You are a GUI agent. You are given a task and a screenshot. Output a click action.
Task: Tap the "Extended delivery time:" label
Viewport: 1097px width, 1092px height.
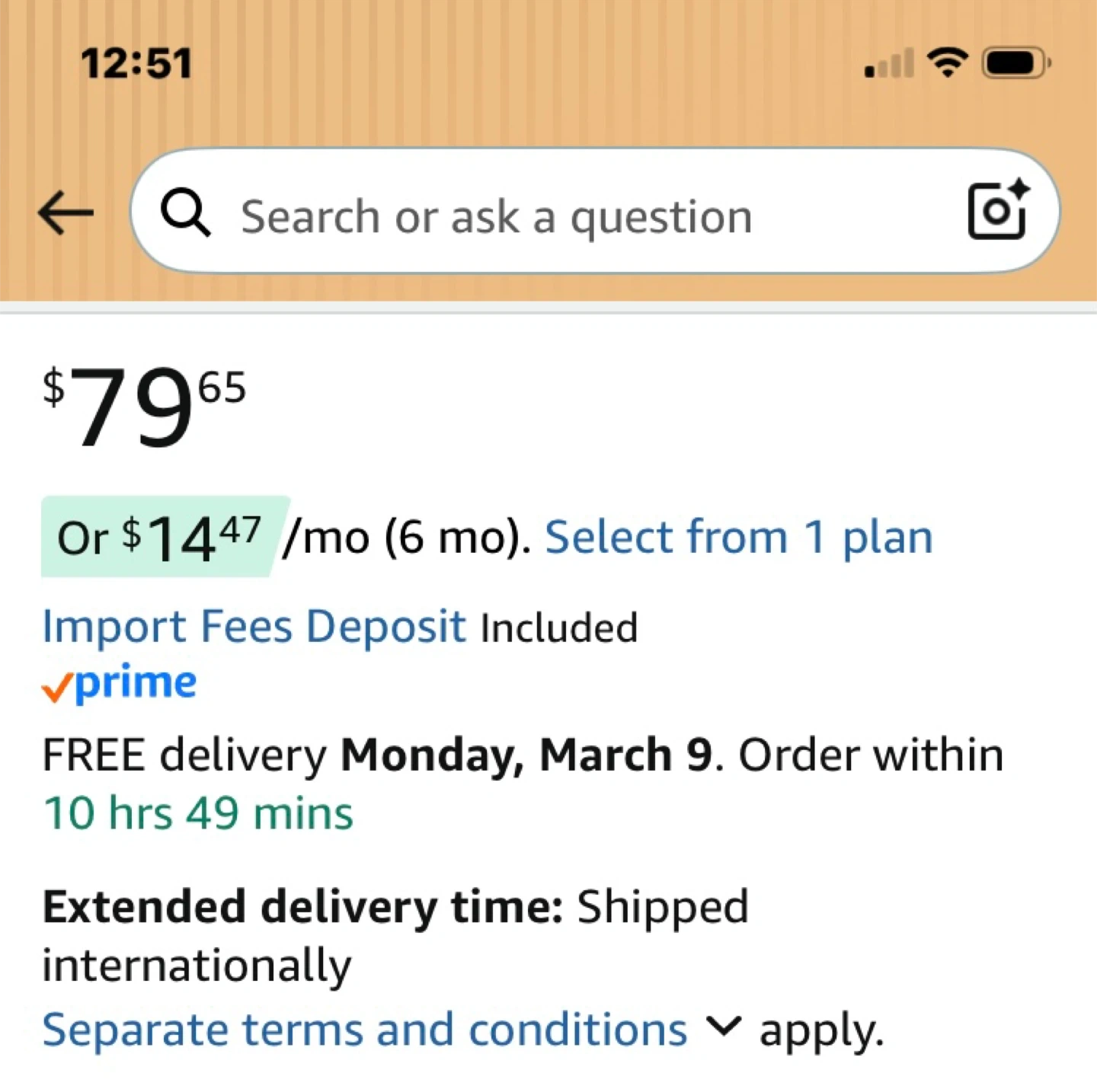point(302,906)
